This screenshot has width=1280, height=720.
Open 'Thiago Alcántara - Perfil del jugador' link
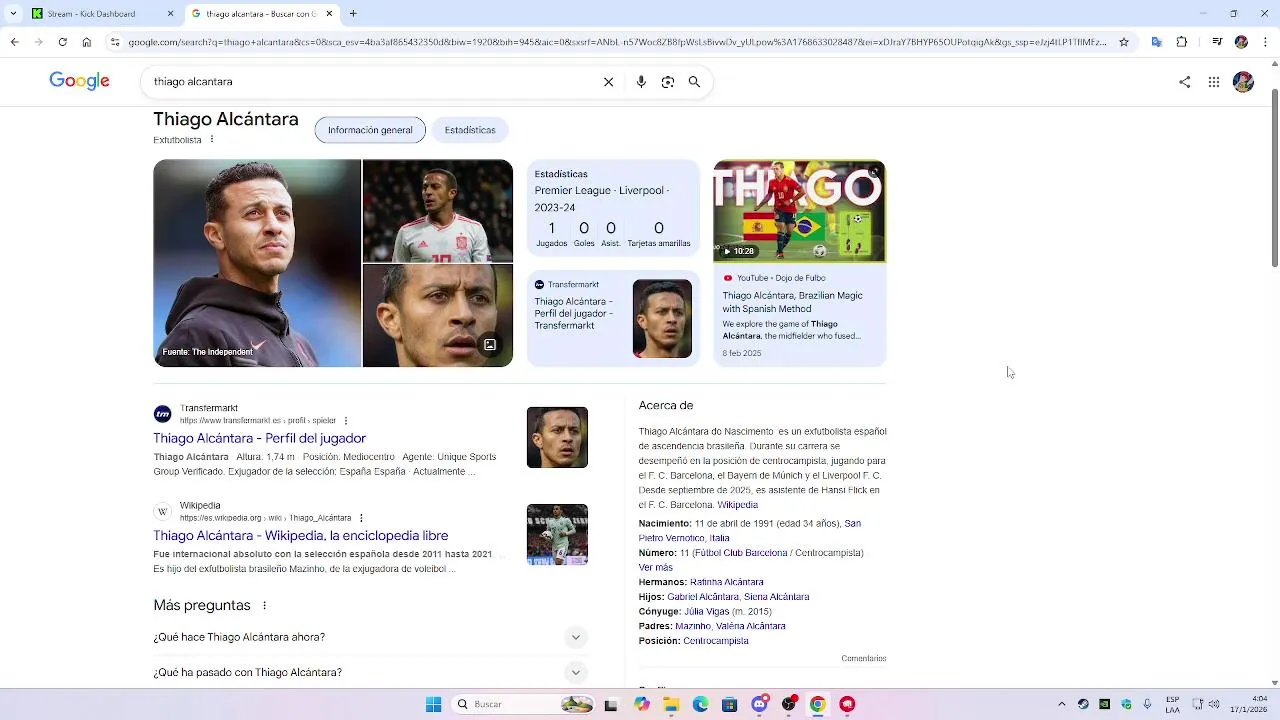[260, 438]
